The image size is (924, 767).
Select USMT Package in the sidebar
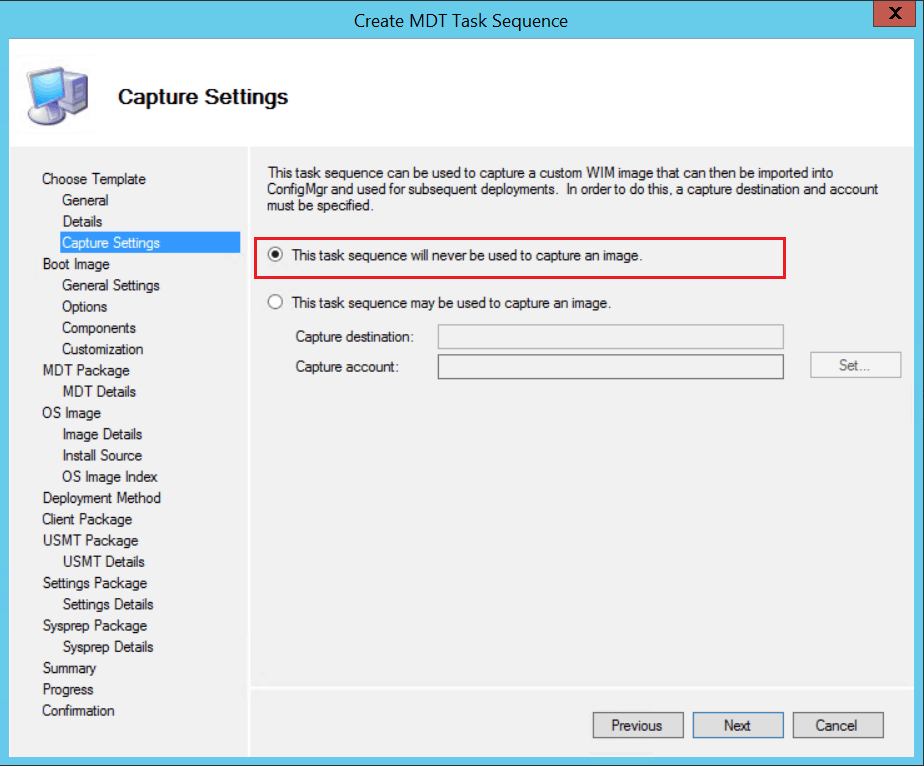tap(90, 540)
